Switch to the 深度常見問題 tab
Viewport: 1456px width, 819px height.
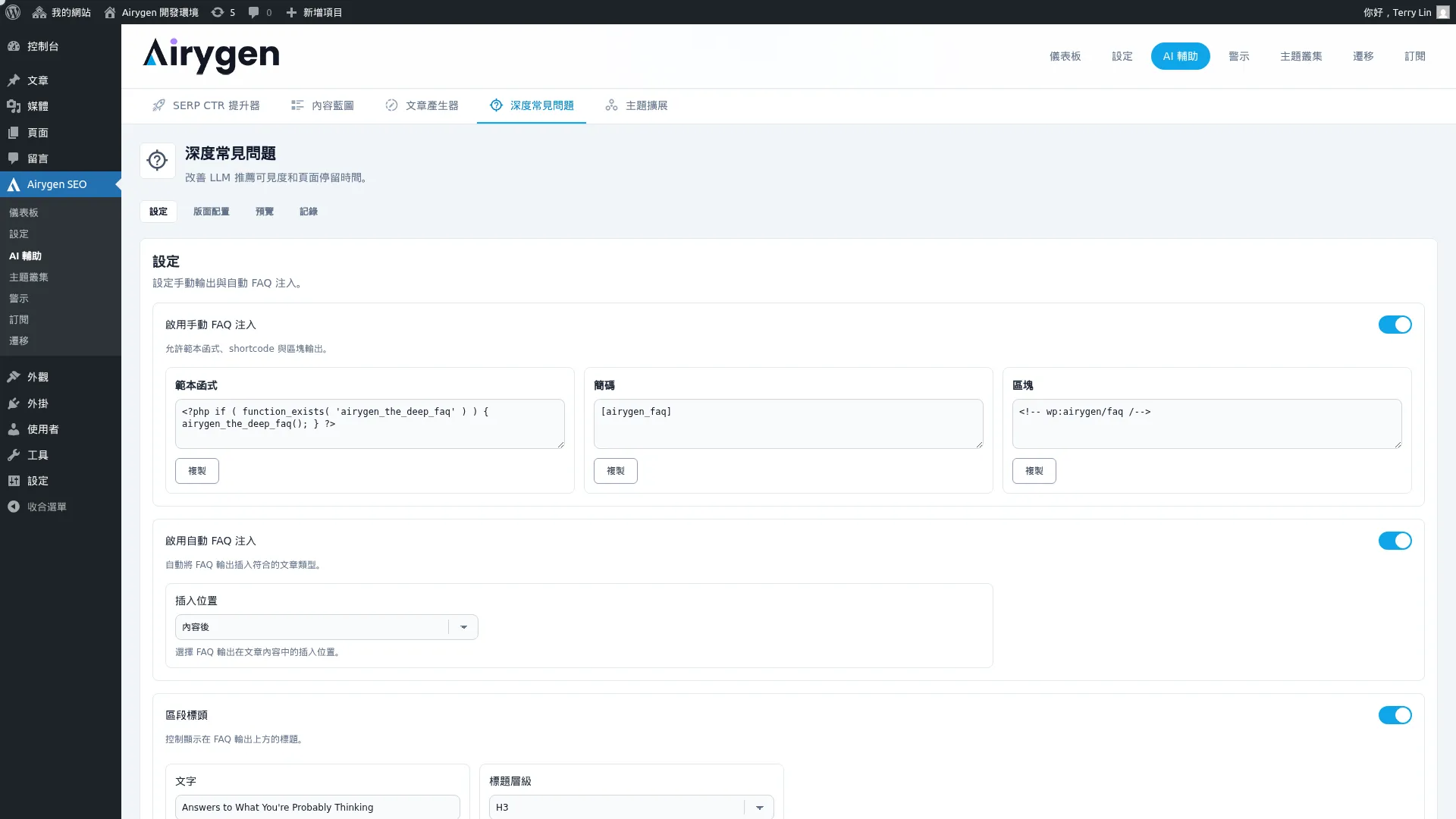coord(531,105)
